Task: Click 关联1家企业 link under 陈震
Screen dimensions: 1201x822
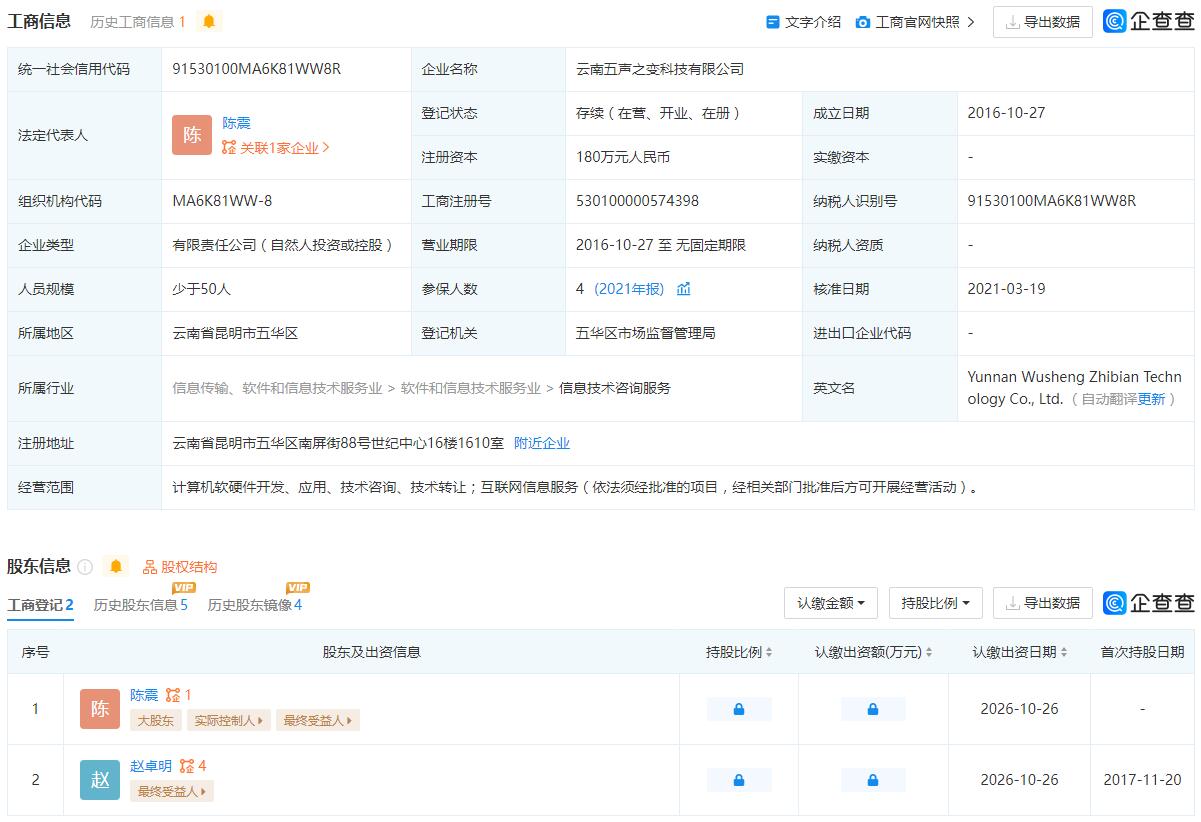Action: 276,148
